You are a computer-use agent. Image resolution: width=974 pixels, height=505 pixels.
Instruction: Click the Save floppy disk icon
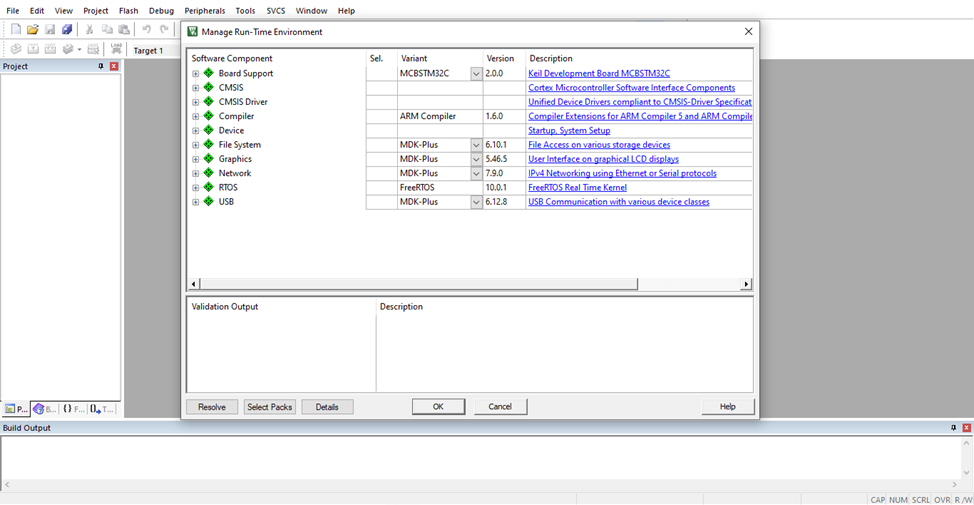point(50,29)
